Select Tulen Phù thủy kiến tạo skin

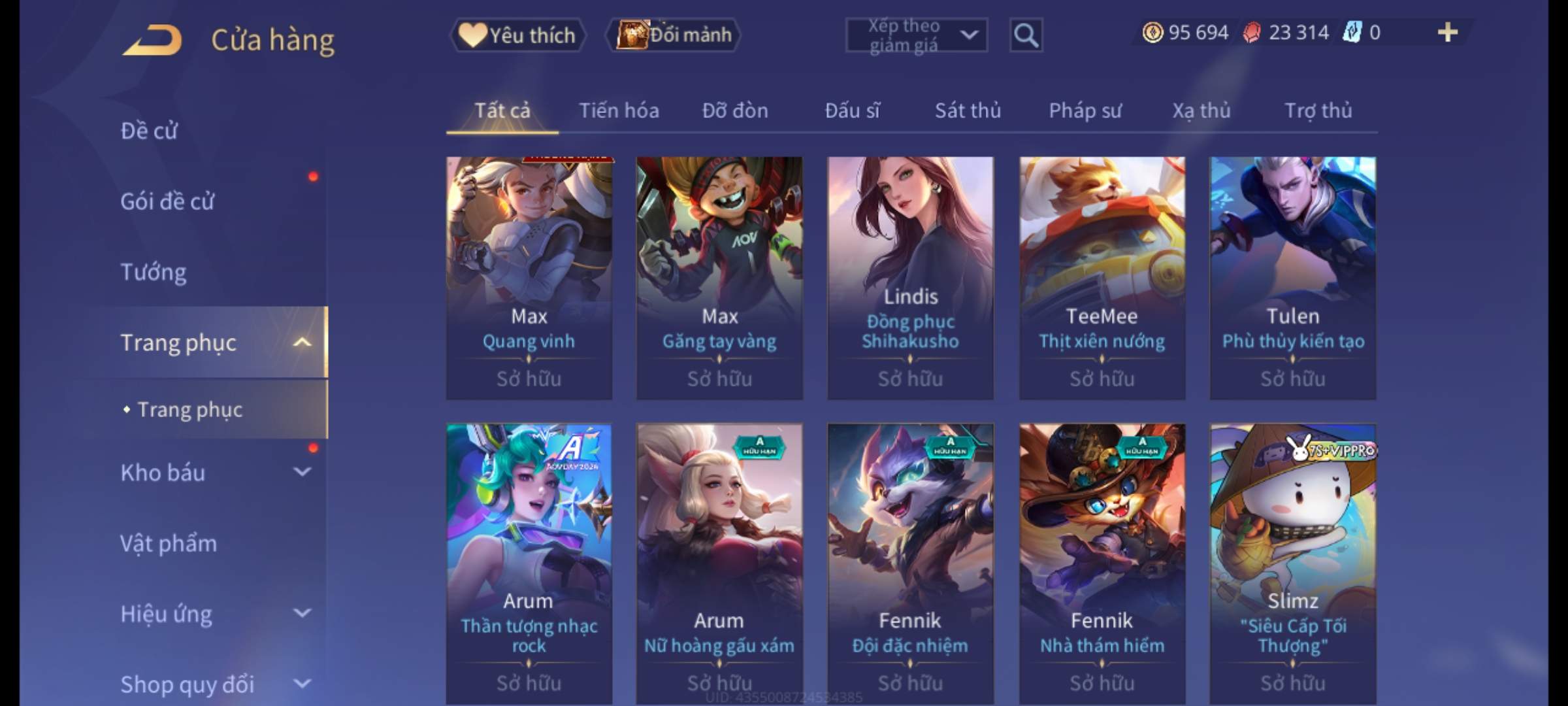[1293, 278]
